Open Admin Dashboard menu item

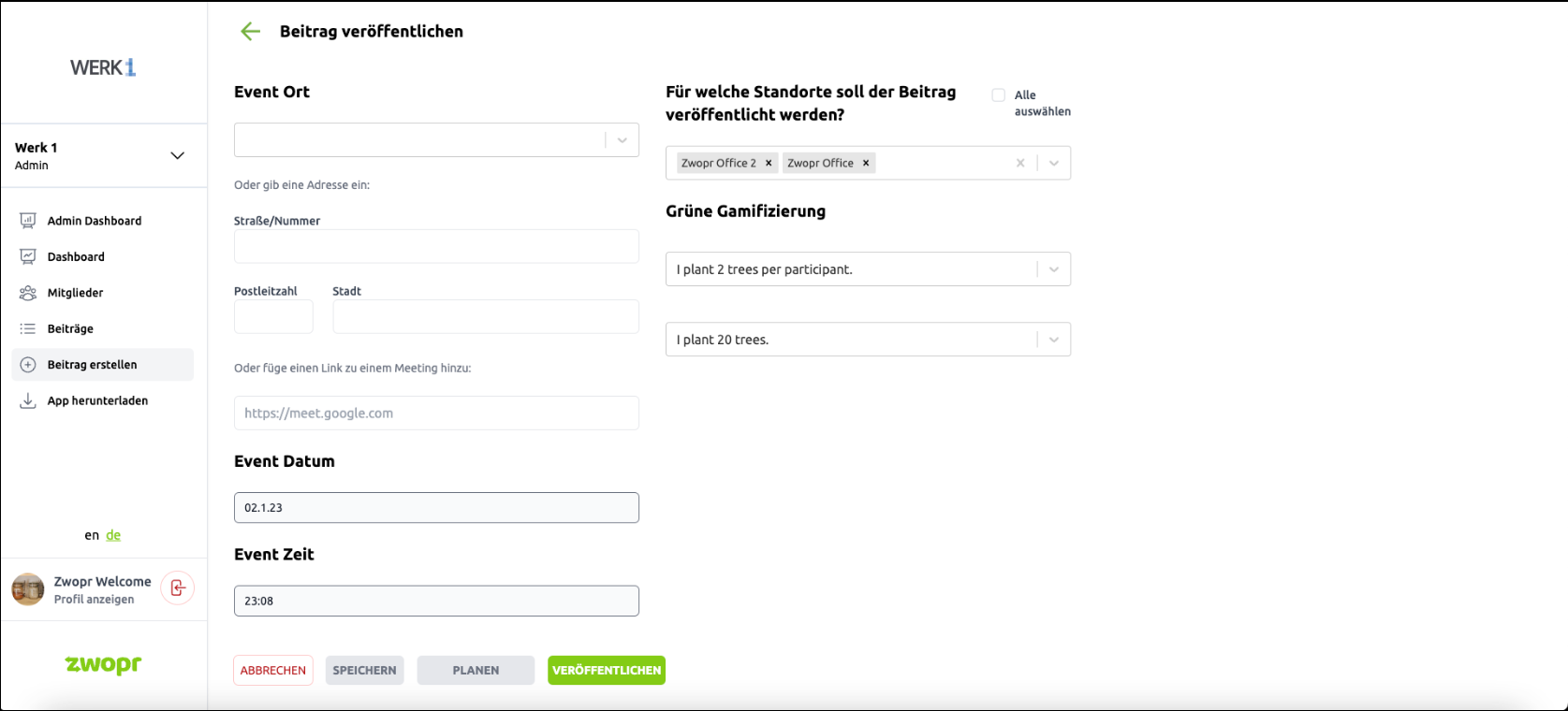[103, 221]
